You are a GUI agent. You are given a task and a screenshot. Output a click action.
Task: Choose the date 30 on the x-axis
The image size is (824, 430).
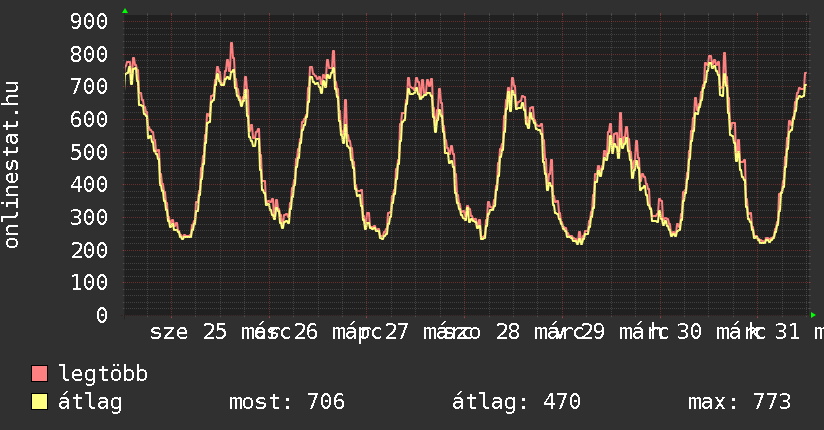click(689, 332)
